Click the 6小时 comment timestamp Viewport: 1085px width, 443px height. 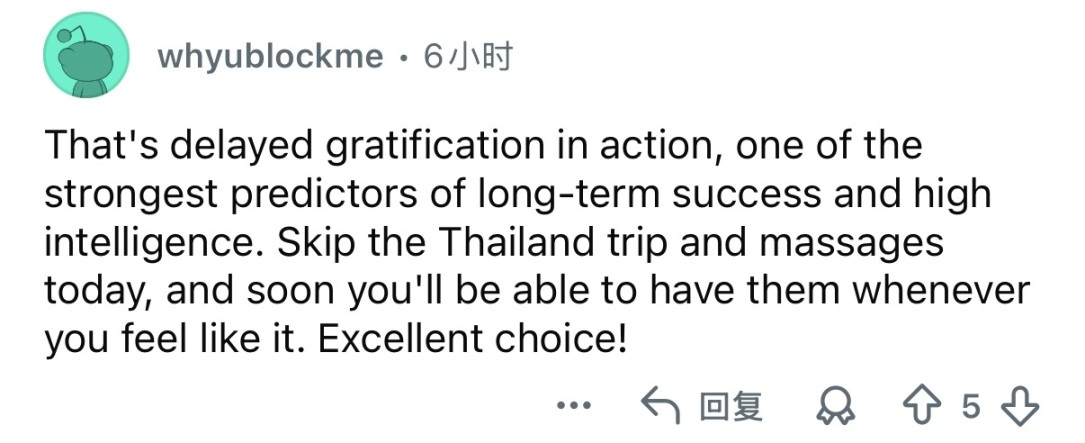pyautogui.click(x=467, y=58)
